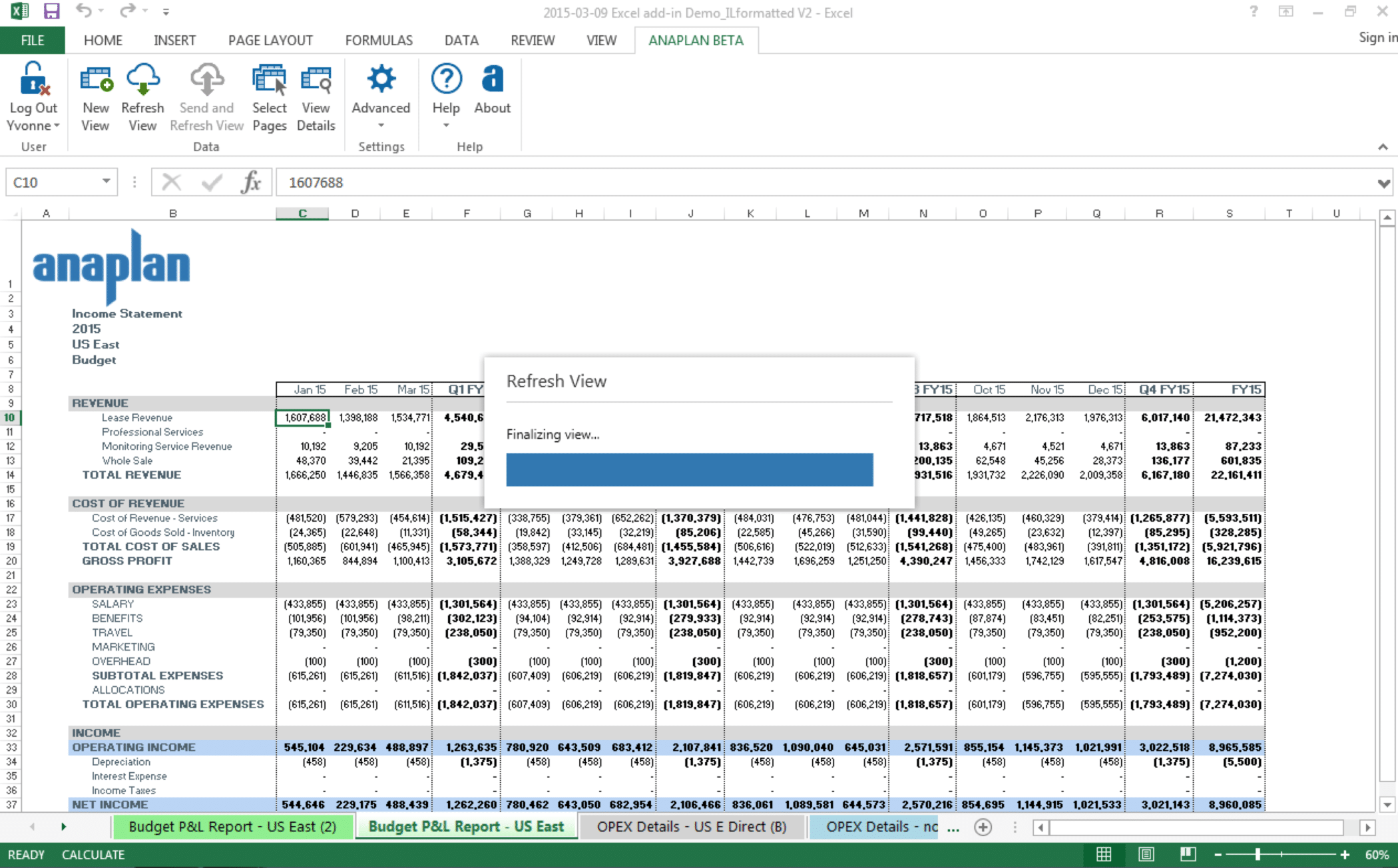Open the Help question mark icon
The width and height of the screenshot is (1398, 868).
coord(446,79)
